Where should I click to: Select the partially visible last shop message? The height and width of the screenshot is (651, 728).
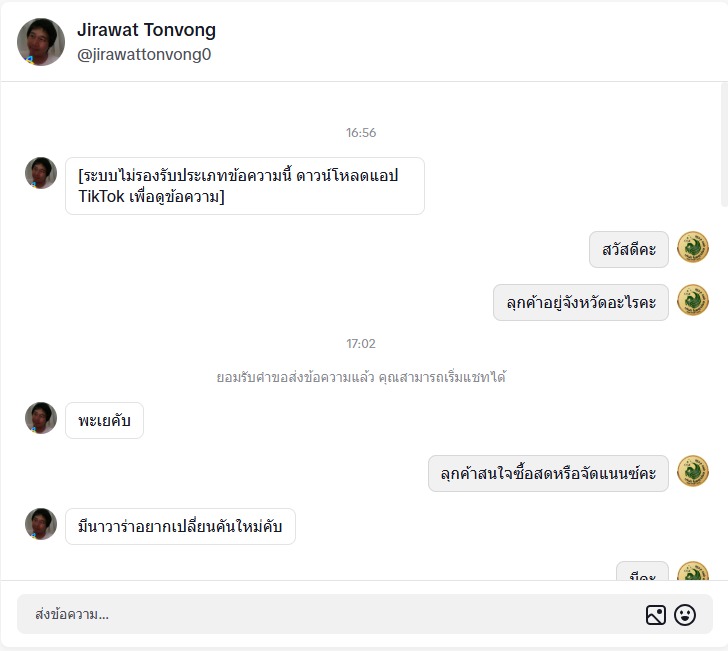642,571
